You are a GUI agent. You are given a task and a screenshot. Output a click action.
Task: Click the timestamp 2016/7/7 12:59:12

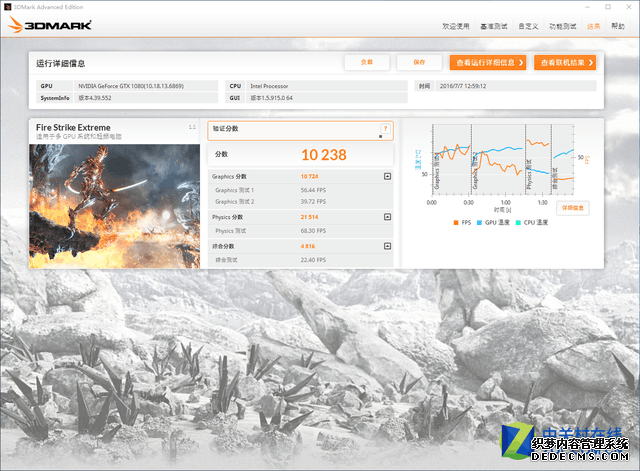tap(463, 86)
